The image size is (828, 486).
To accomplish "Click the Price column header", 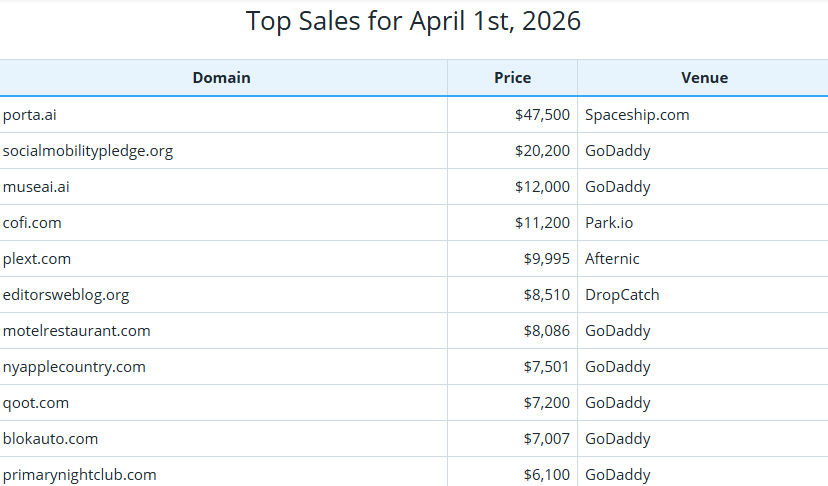I will (x=512, y=78).
